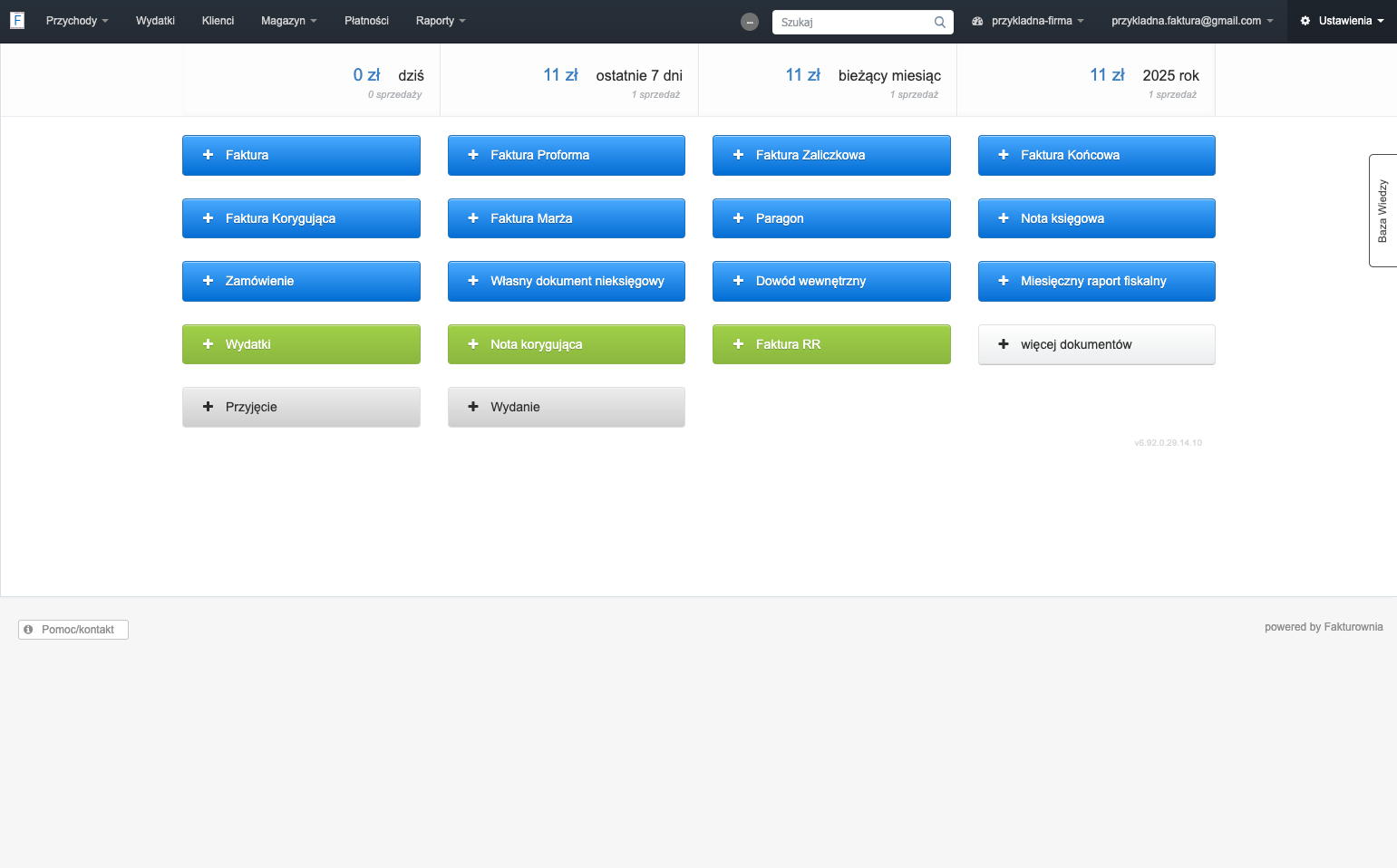Create a Faktura Zaliczkowa

tap(831, 155)
